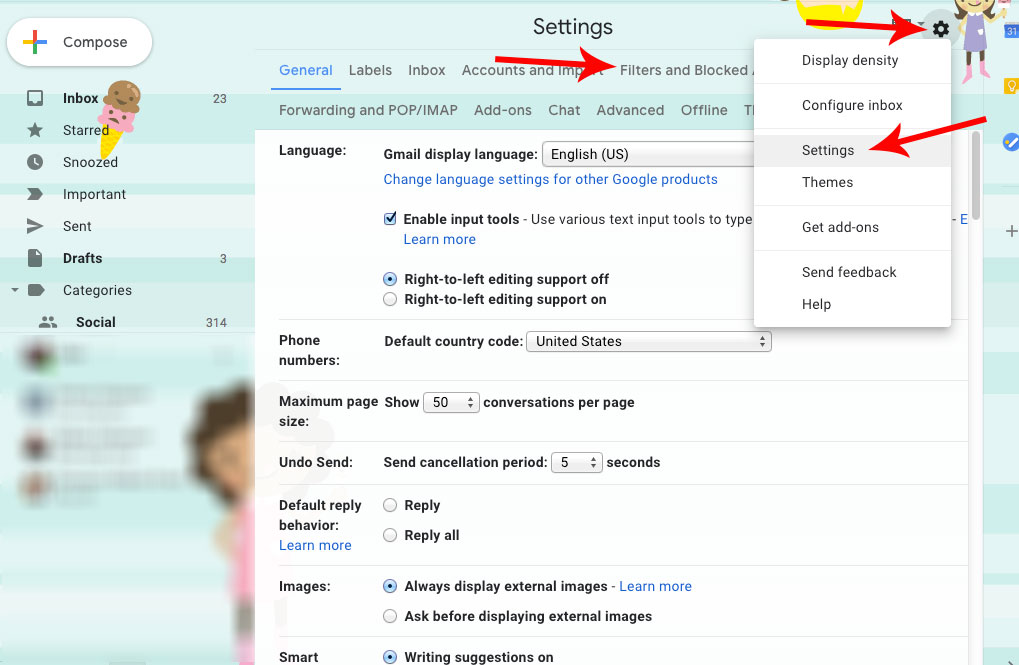Select Right-to-left editing support on
The width and height of the screenshot is (1019, 665).
point(390,299)
